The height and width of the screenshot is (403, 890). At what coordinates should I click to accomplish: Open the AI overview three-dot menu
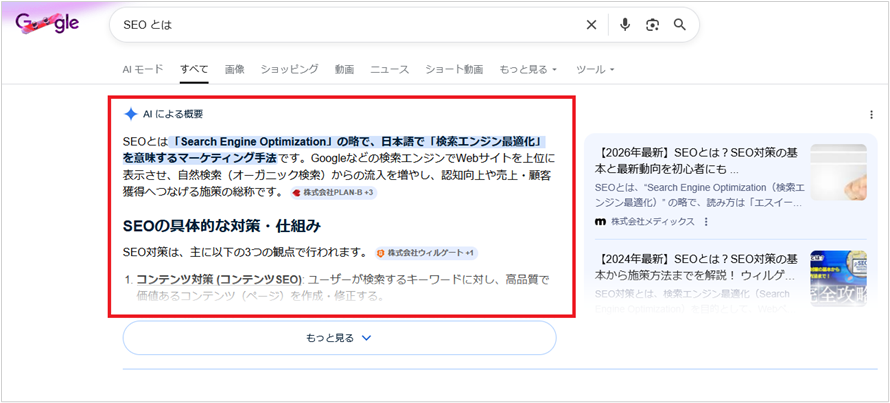point(871,115)
